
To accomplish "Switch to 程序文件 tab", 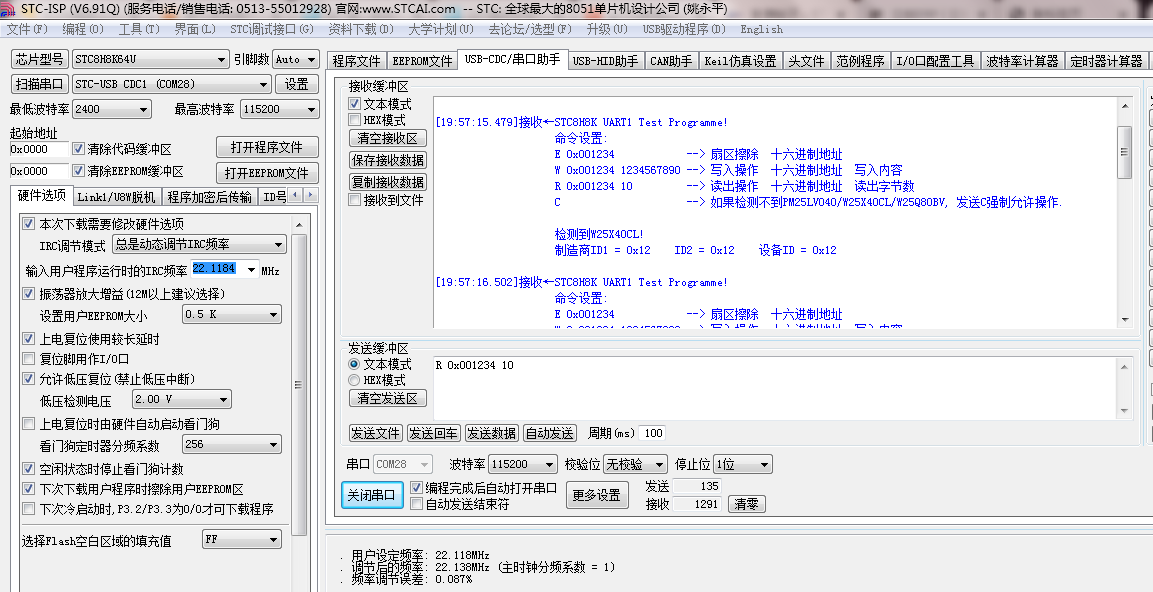I will pos(356,61).
